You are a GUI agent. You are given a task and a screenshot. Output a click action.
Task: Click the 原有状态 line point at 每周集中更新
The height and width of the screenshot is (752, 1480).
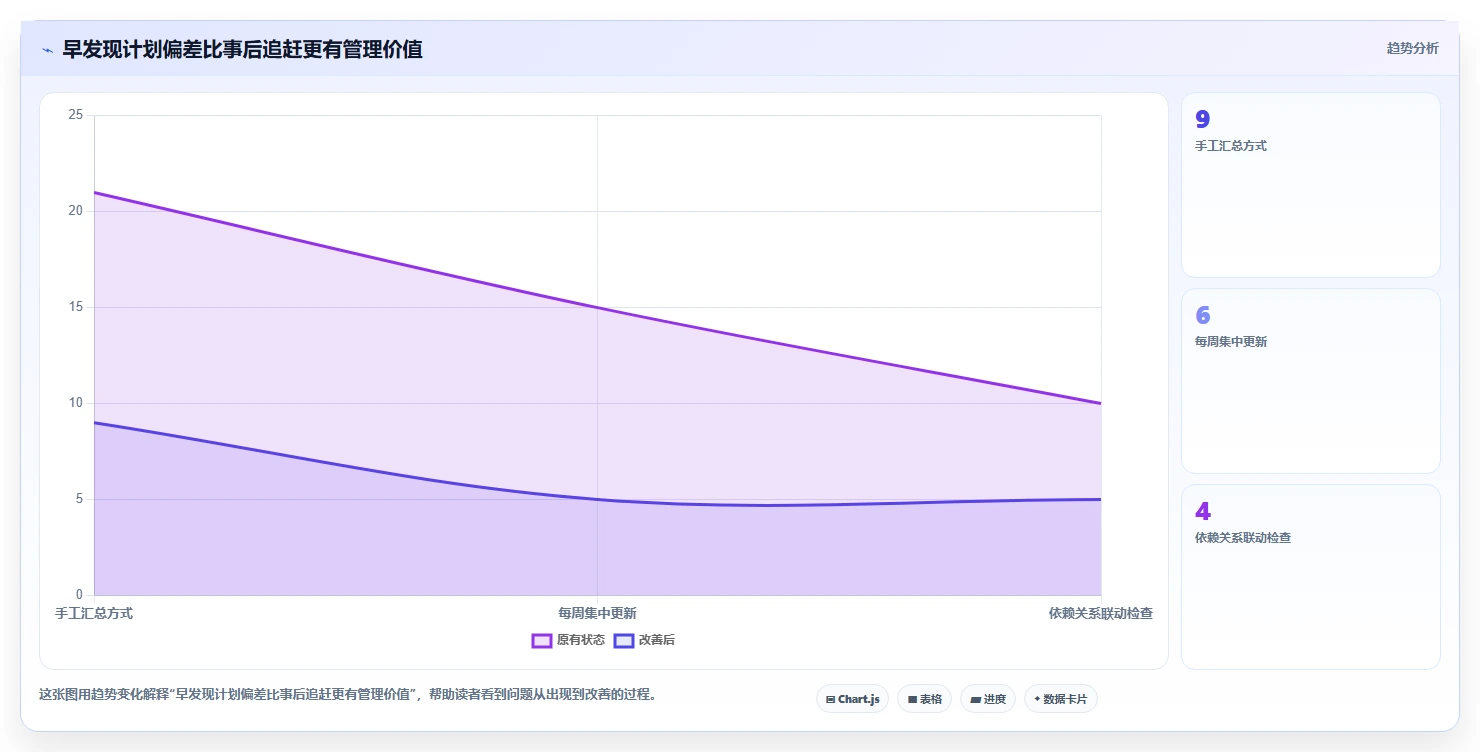tap(597, 307)
